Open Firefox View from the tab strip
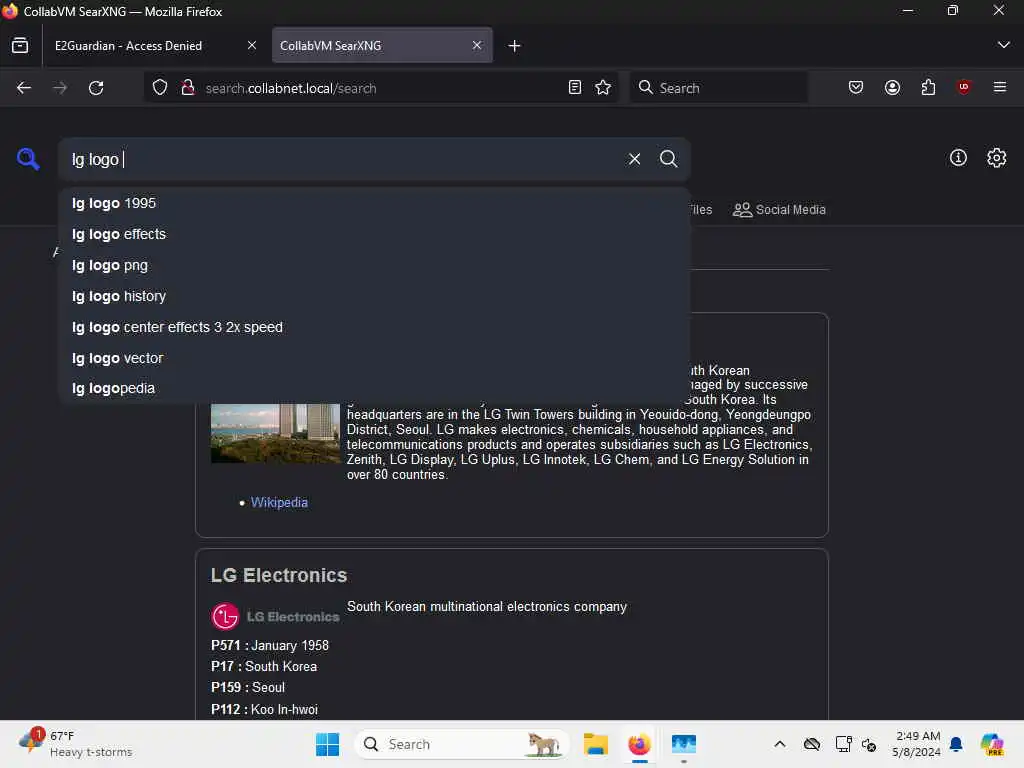 [20, 46]
